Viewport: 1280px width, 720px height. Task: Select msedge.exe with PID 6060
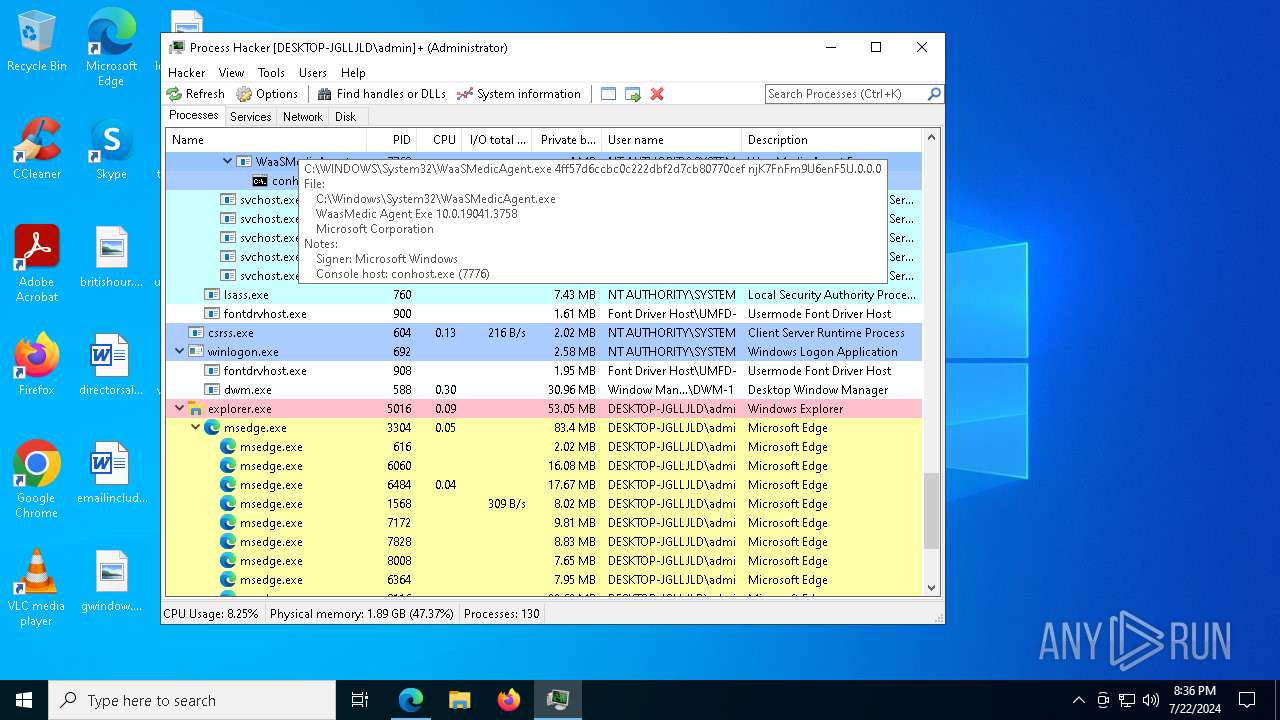tap(543, 466)
